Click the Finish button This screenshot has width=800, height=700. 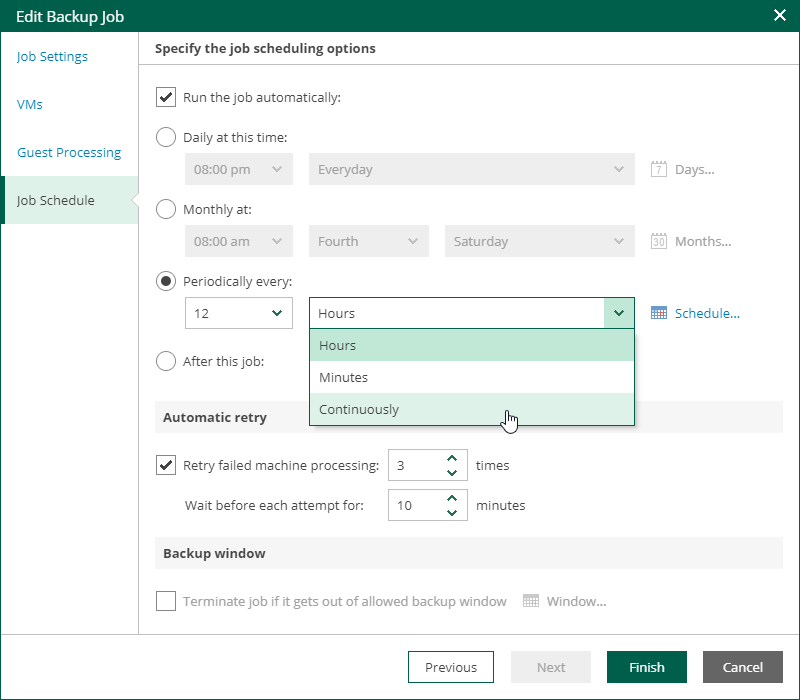(647, 667)
